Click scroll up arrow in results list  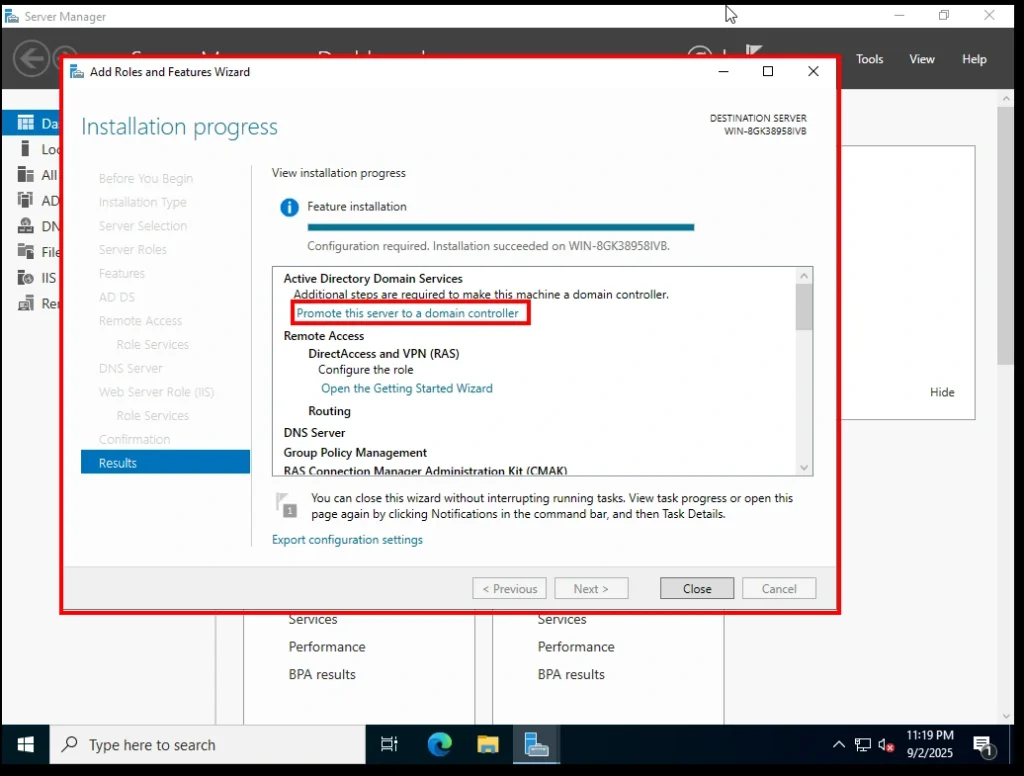click(804, 276)
